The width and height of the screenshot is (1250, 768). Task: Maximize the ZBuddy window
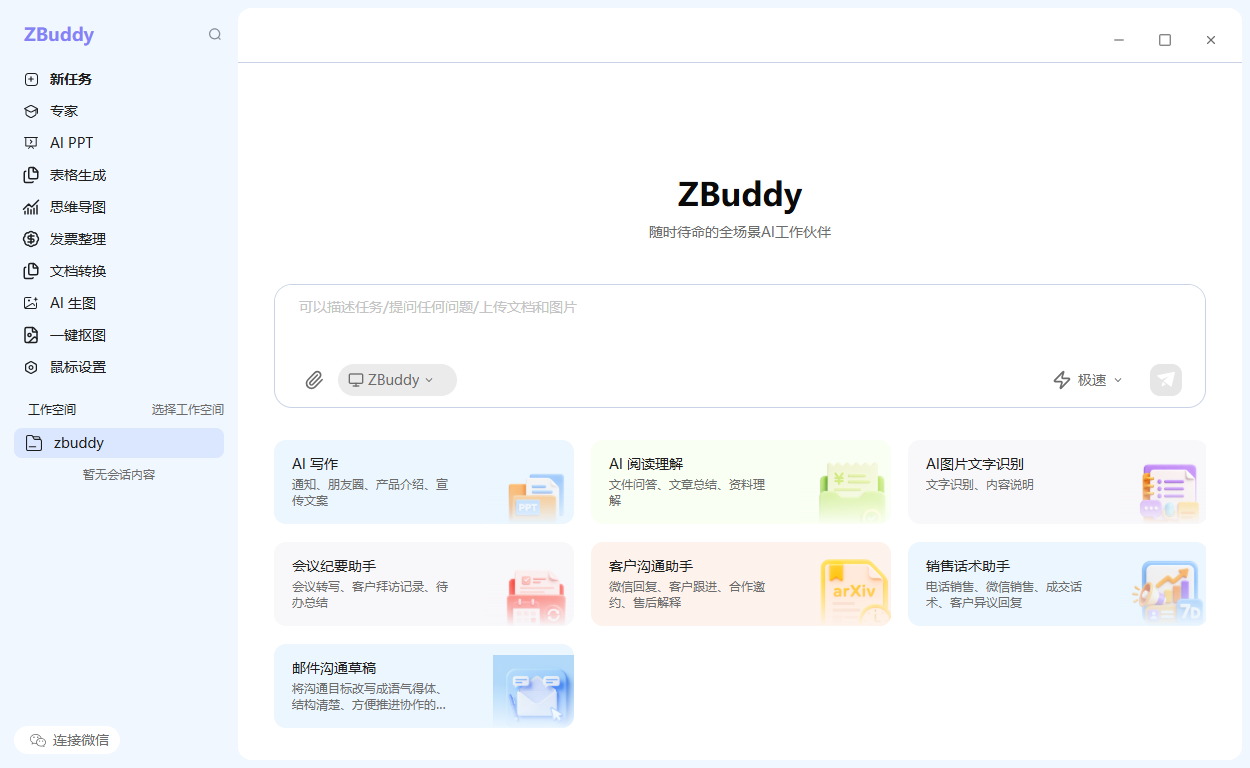[1165, 40]
